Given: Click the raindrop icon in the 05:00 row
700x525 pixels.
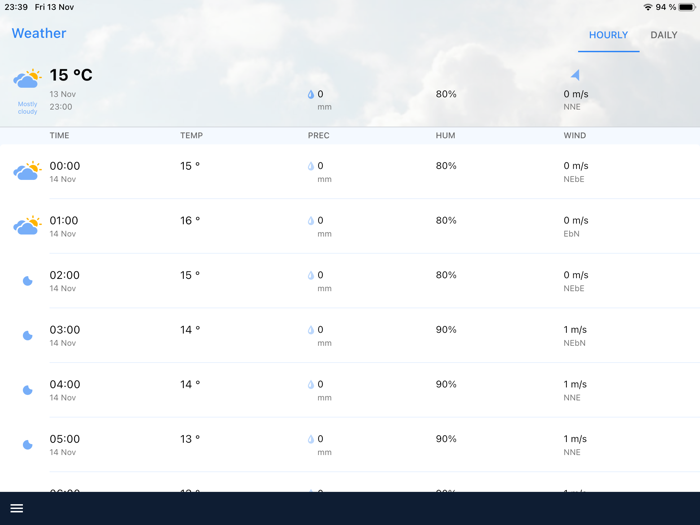Looking at the screenshot, I should pos(311,439).
